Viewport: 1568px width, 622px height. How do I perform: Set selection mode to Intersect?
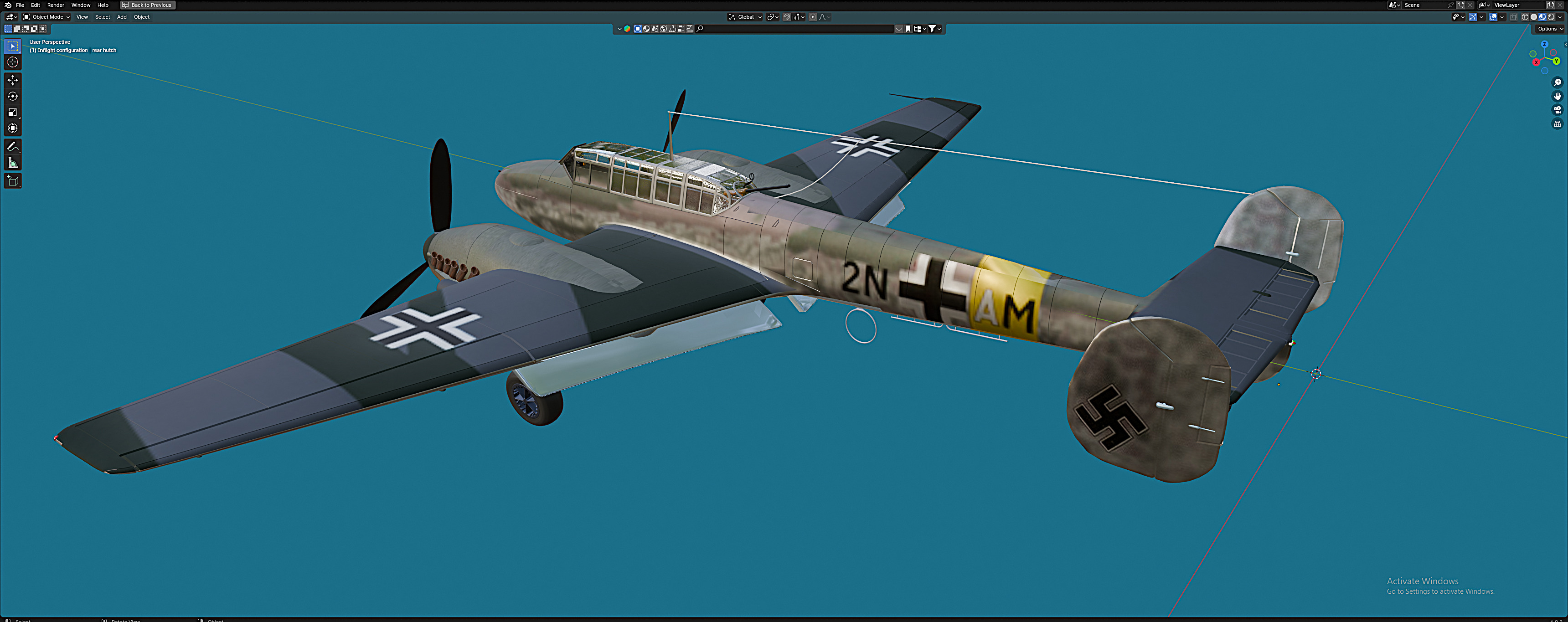[42, 29]
